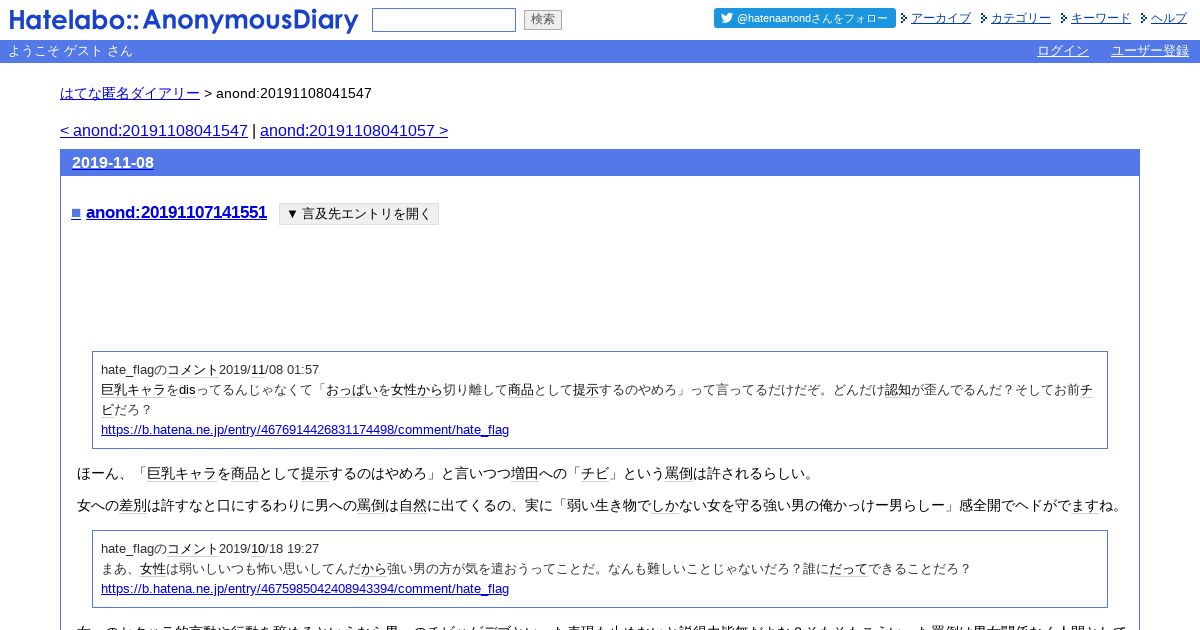Screen dimensions: 1200x630
Task: Click keyword 認知 in first quote
Action: point(898,390)
